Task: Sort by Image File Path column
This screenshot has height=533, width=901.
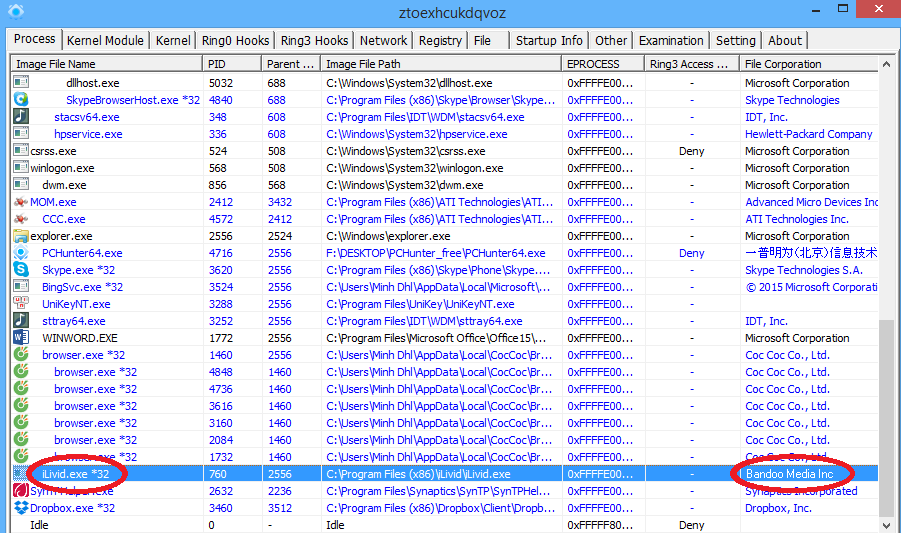Action: [441, 64]
